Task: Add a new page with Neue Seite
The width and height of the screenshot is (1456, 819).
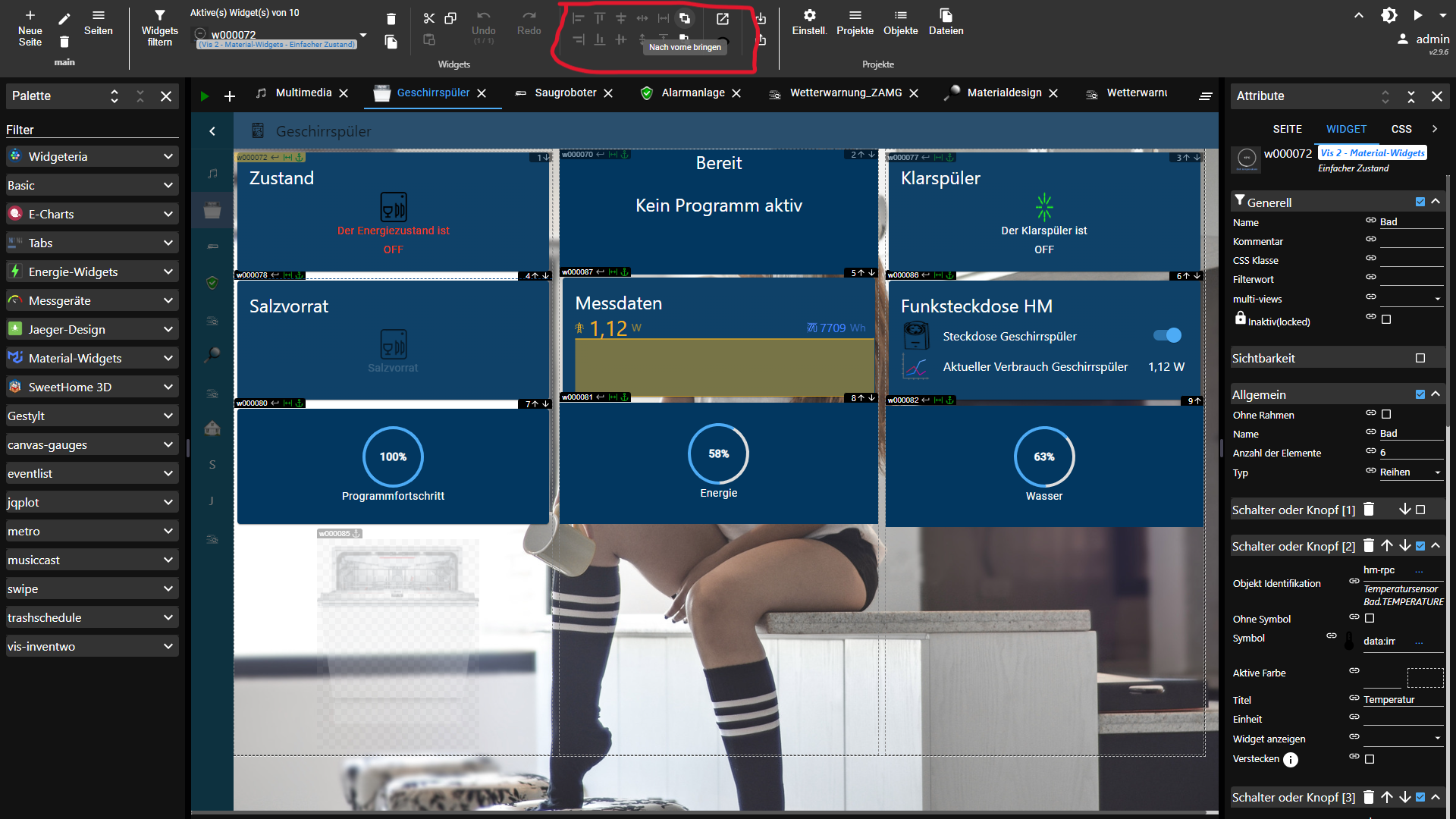Action: pyautogui.click(x=30, y=28)
